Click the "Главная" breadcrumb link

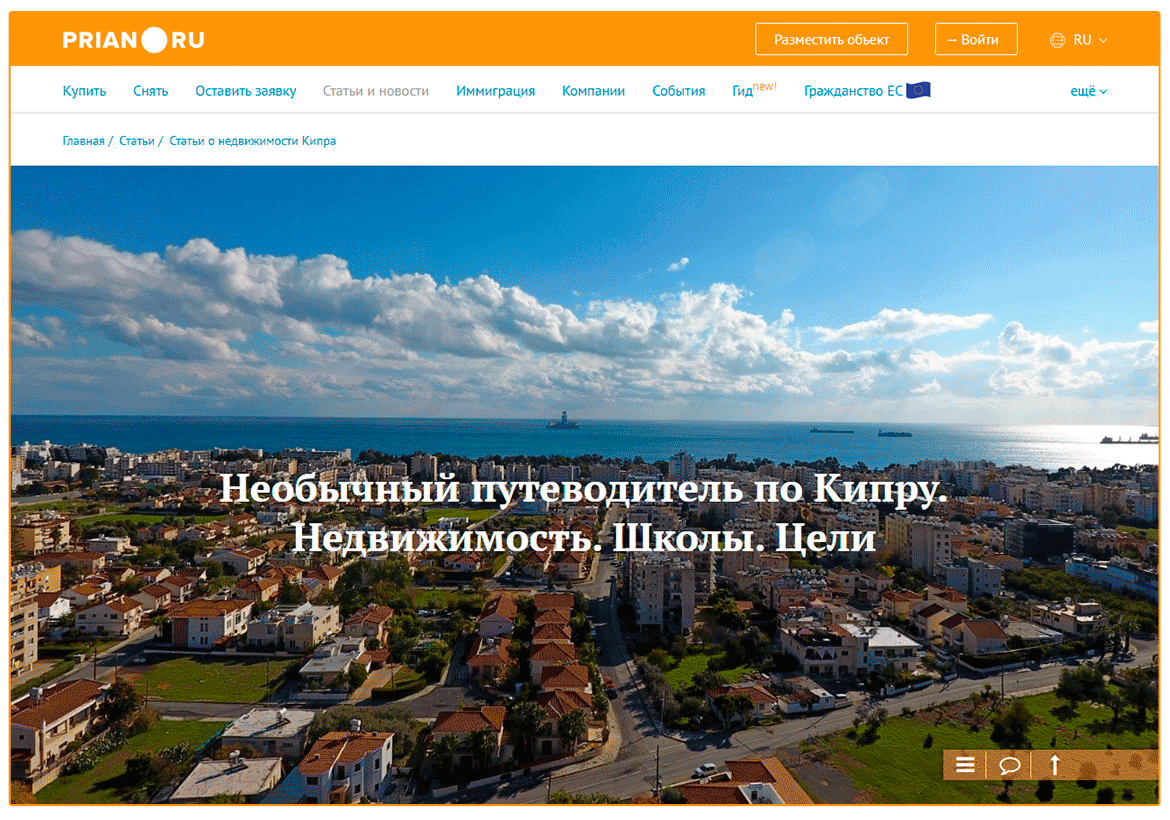pyautogui.click(x=83, y=141)
